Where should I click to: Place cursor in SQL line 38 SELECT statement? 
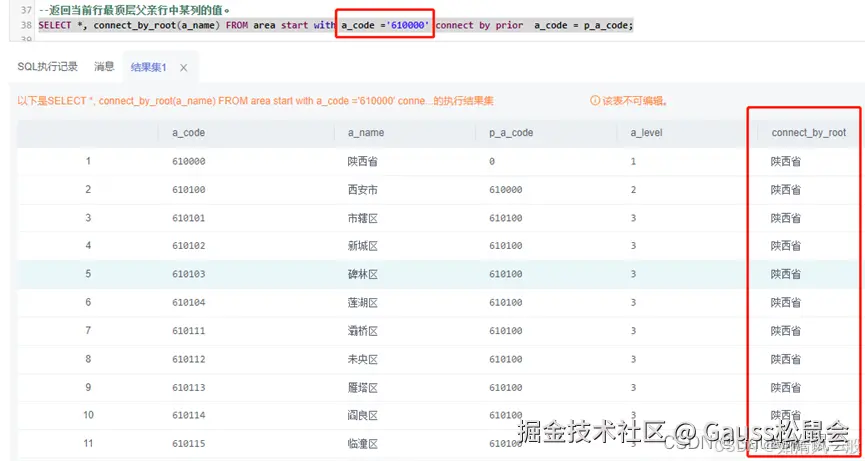click(335, 25)
